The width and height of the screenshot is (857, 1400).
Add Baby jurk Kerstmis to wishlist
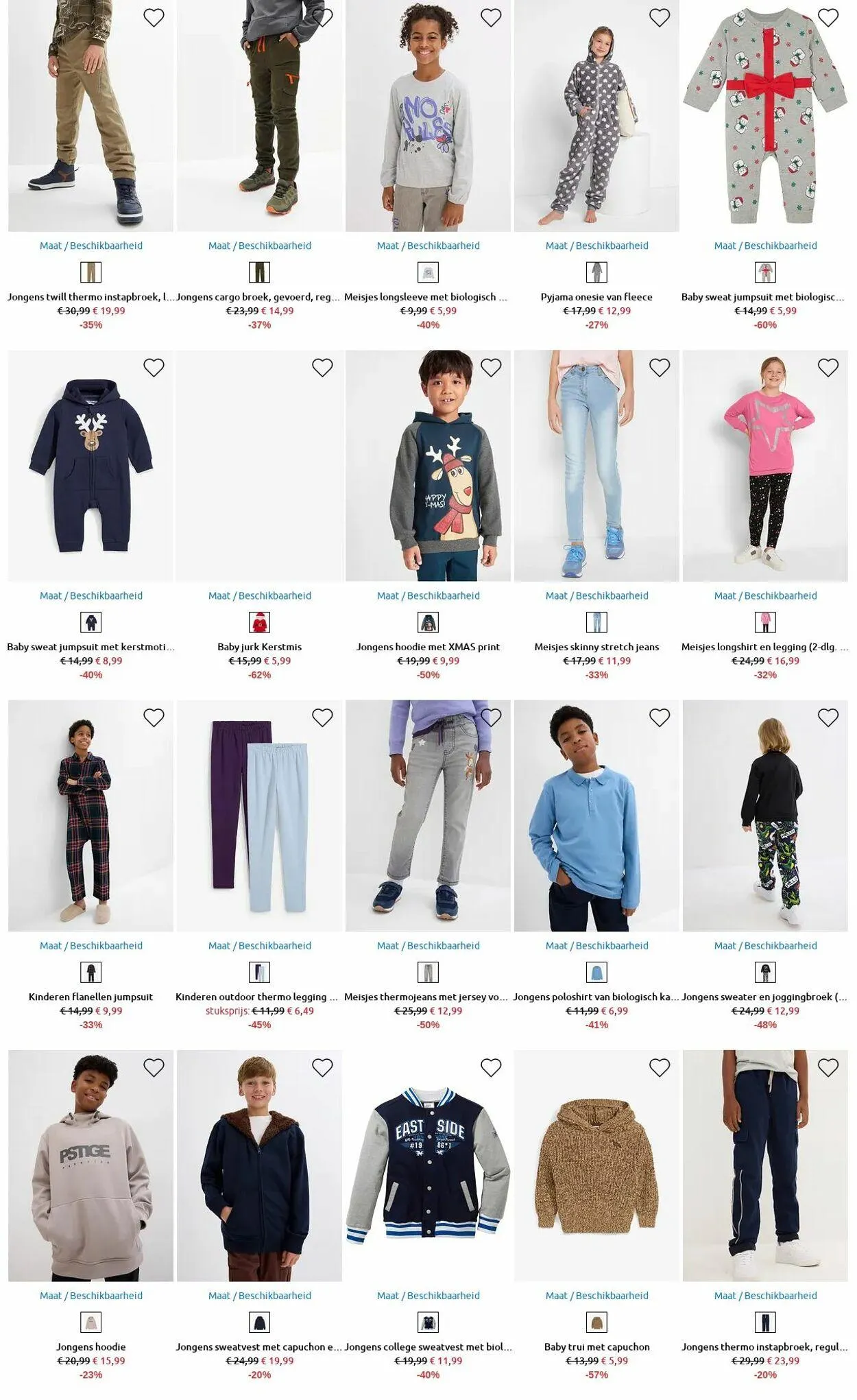click(x=322, y=368)
